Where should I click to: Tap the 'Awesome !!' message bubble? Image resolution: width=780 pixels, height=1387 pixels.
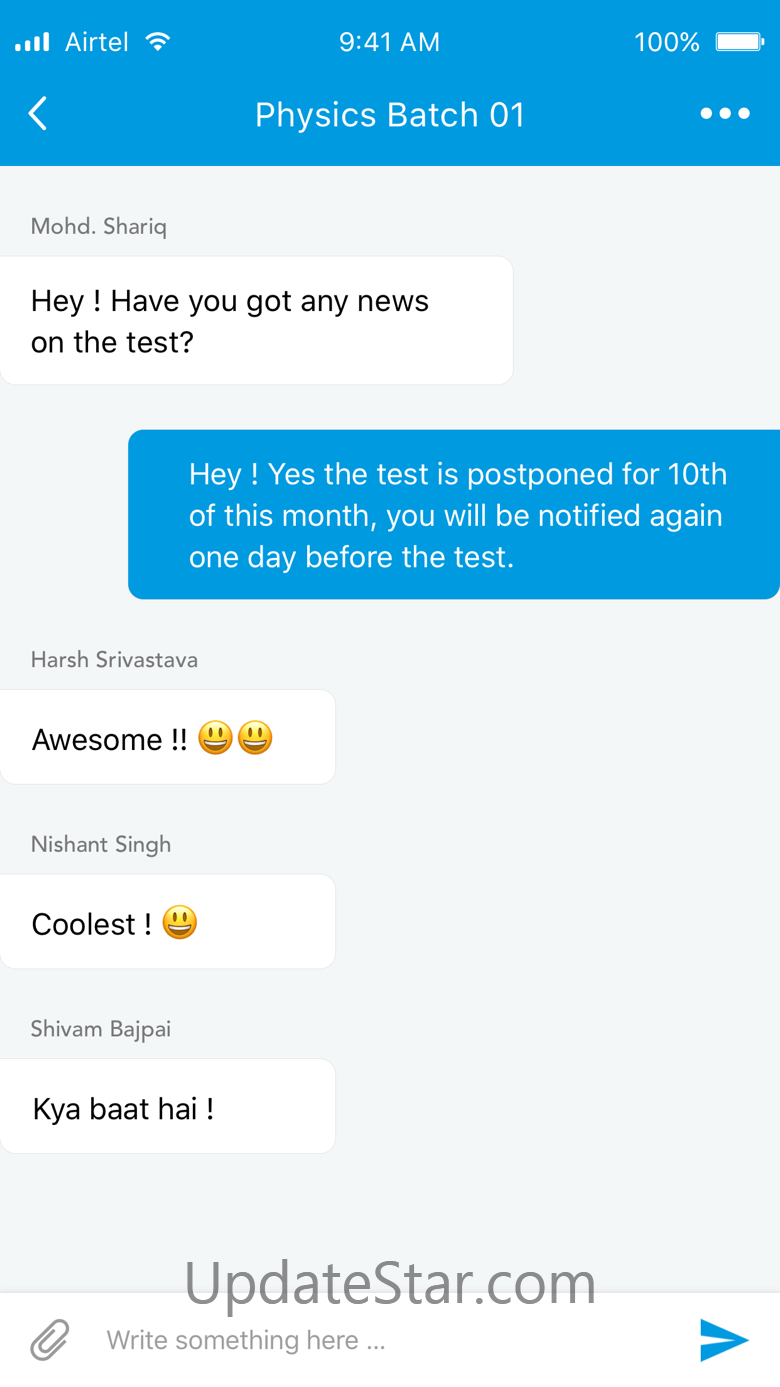[x=167, y=738]
